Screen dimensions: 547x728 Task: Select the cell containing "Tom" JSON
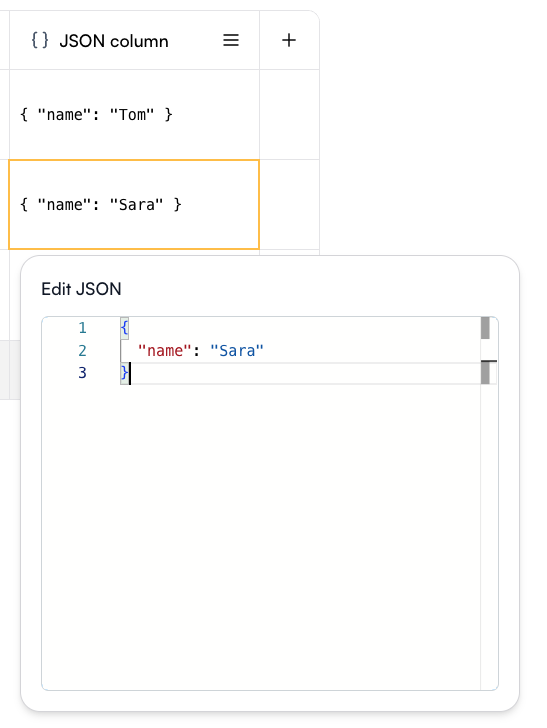(x=134, y=115)
